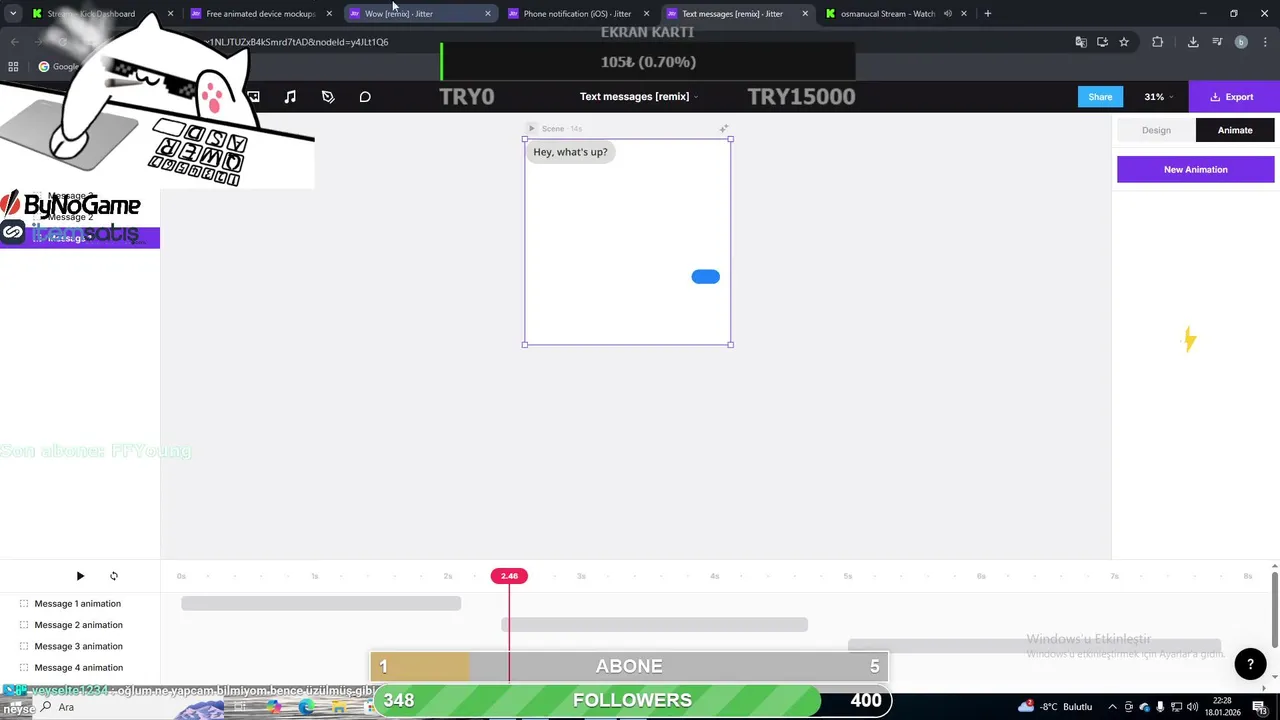
Task: Toggle loop playback in the timeline
Action: pos(114,576)
